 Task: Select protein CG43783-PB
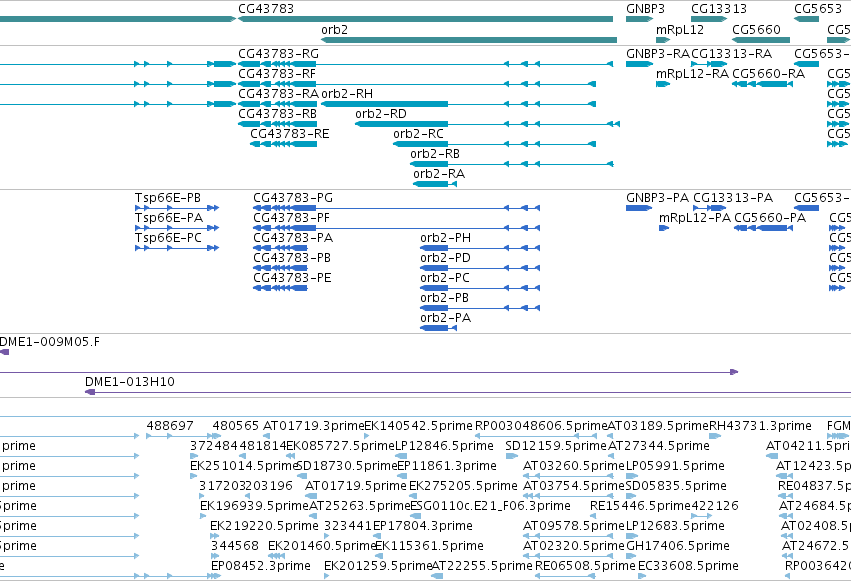click(292, 258)
